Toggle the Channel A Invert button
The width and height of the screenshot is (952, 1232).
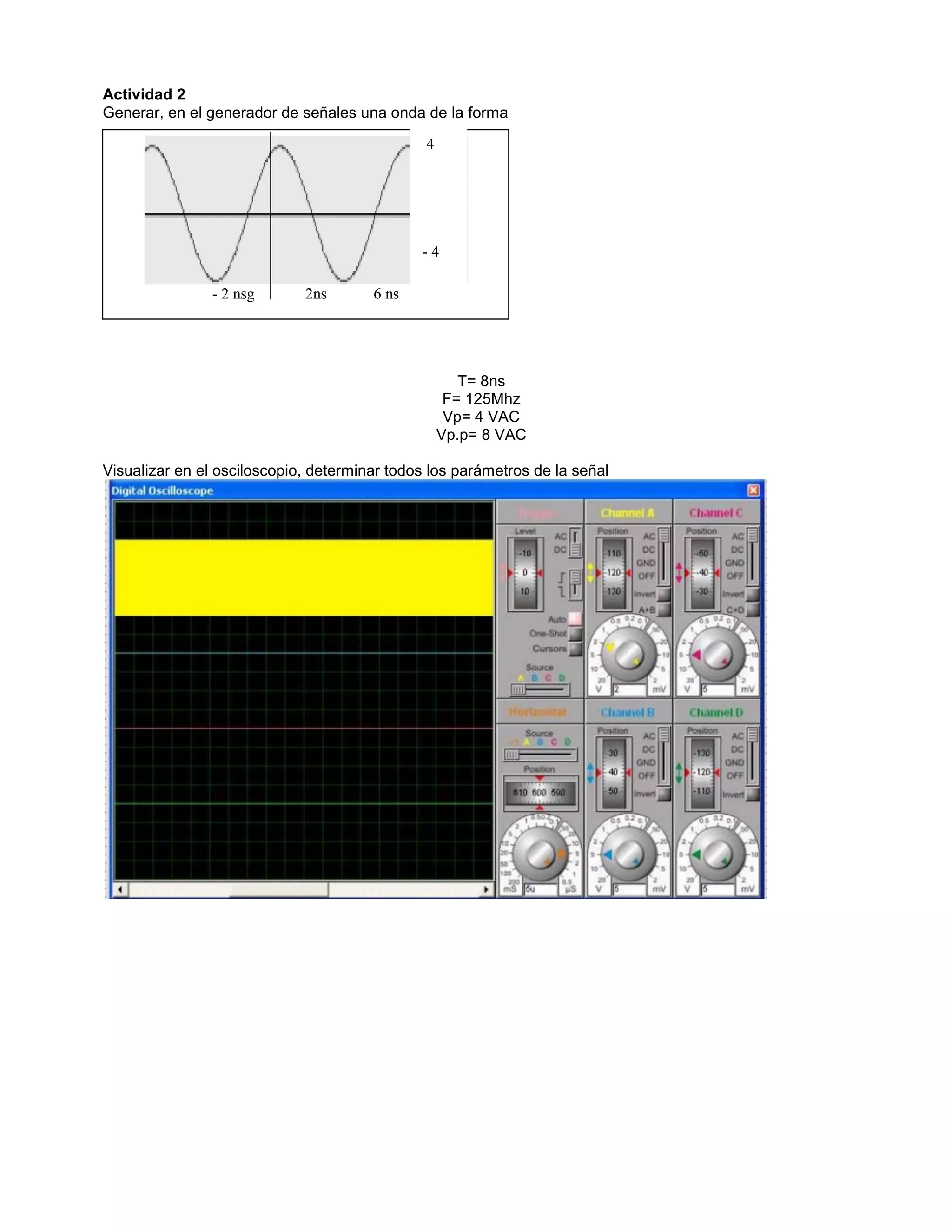pos(664,595)
